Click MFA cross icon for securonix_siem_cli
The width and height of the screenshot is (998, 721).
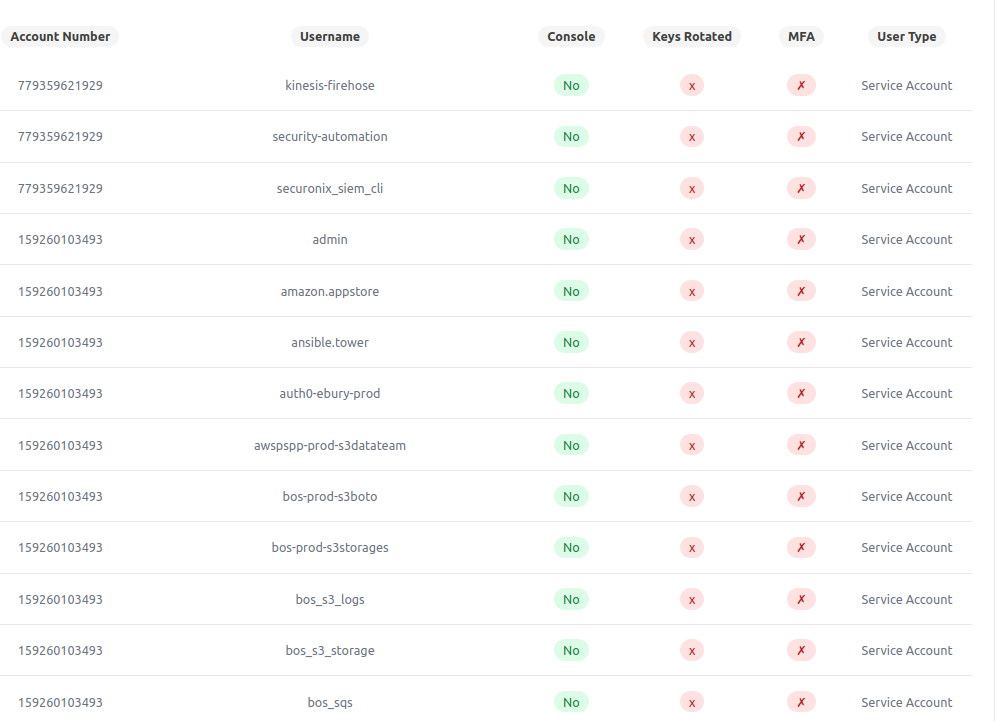(801, 188)
